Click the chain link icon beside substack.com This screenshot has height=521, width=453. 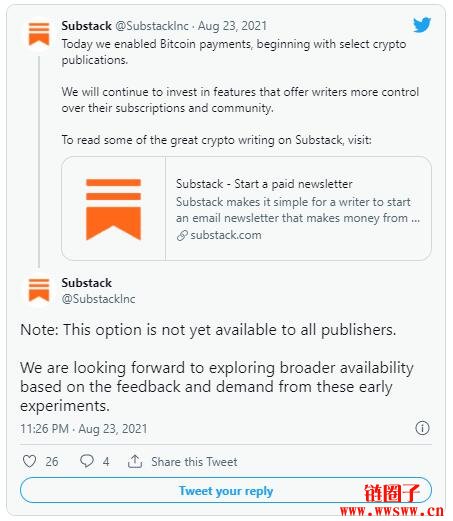click(182, 235)
